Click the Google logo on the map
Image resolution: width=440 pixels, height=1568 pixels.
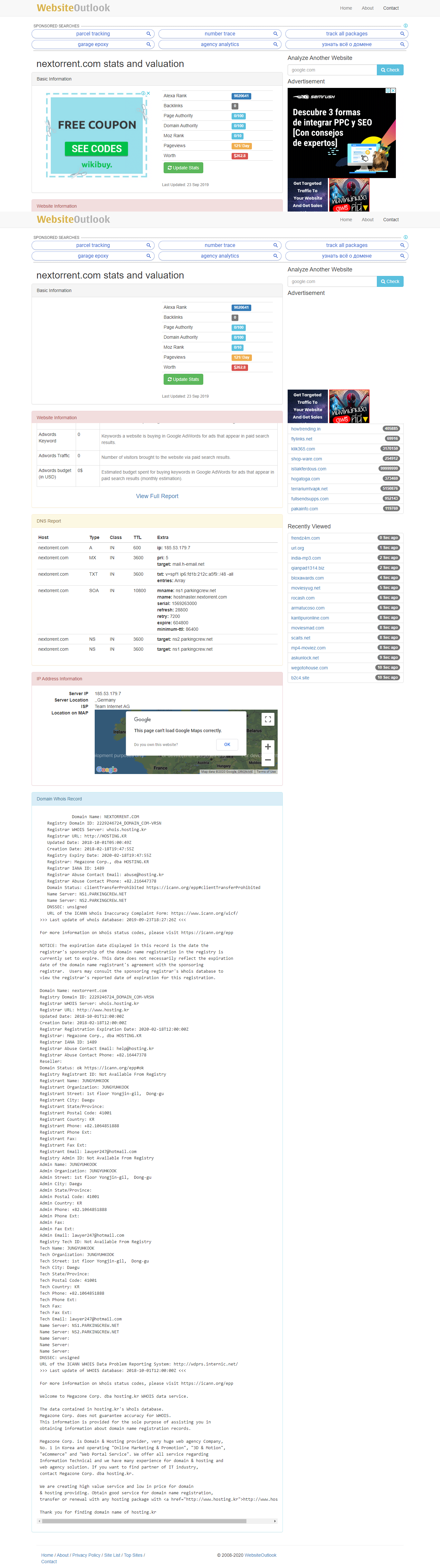(x=107, y=770)
